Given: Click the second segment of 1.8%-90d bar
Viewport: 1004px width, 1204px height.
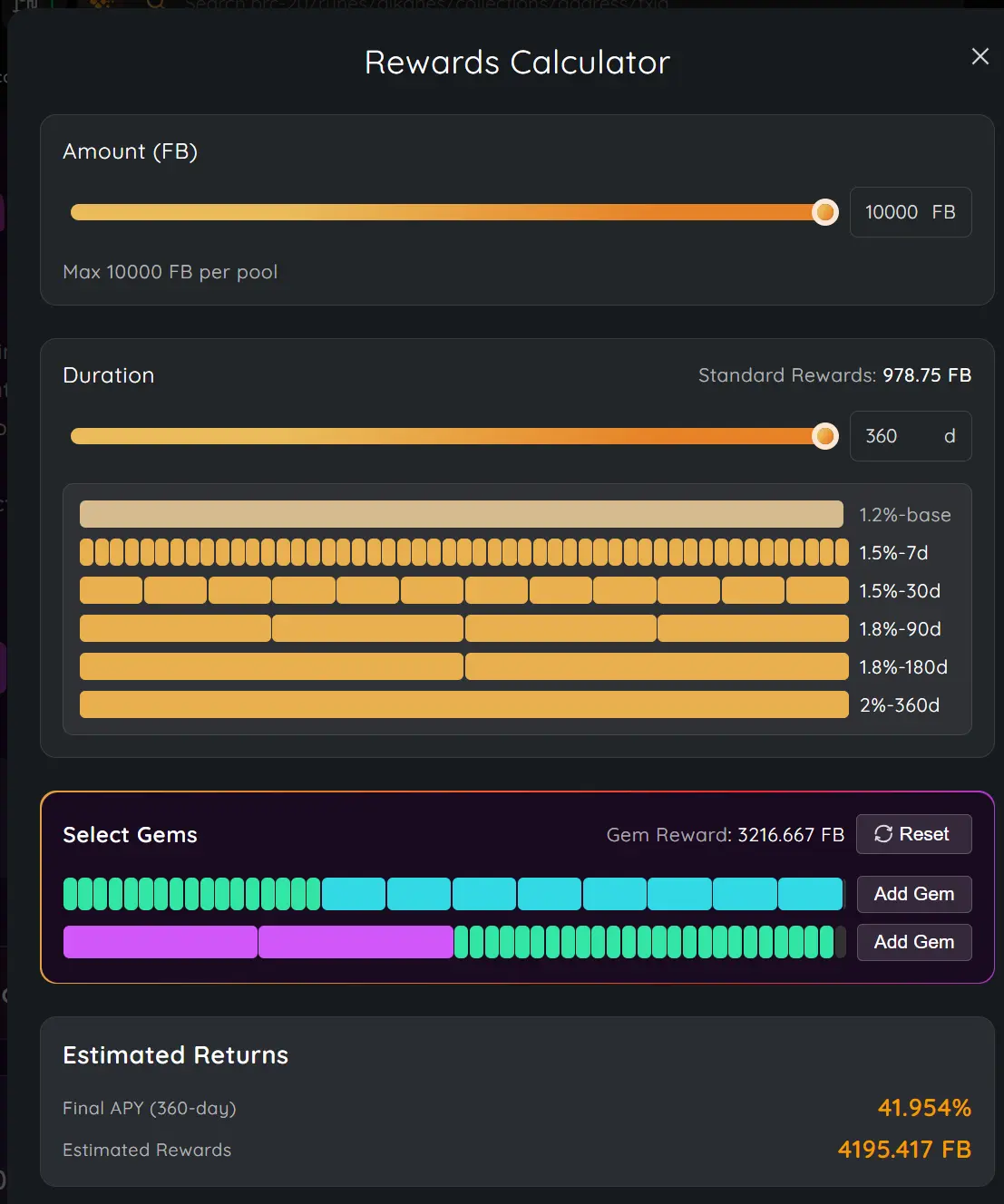Looking at the screenshot, I should pyautogui.click(x=367, y=628).
